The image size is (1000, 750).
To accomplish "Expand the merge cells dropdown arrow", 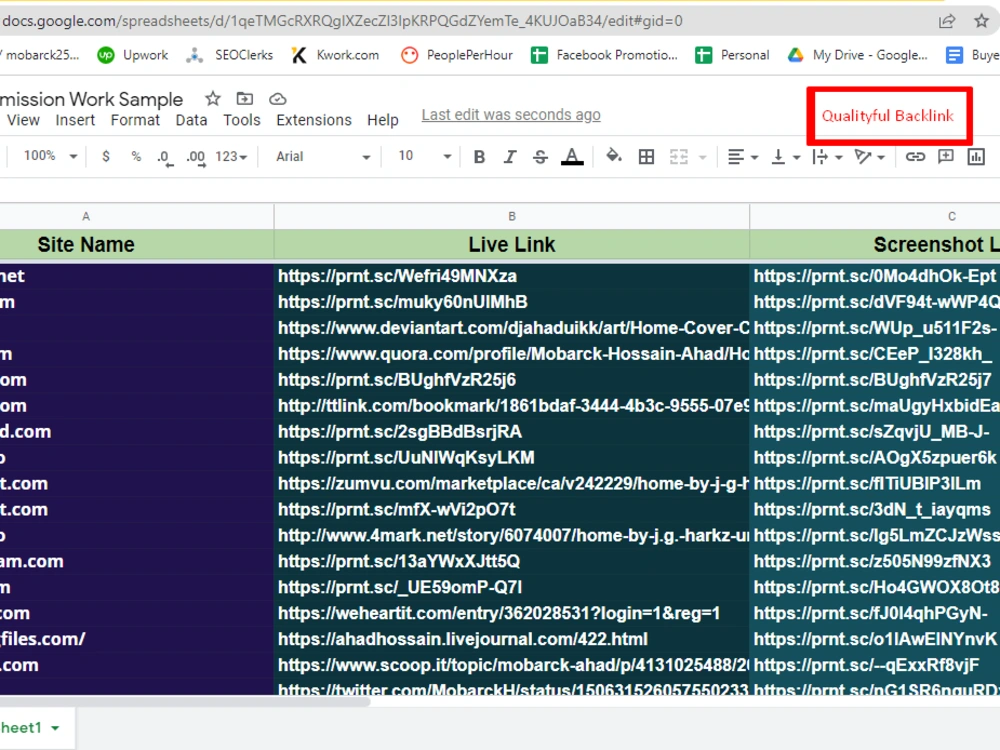I will 703,158.
